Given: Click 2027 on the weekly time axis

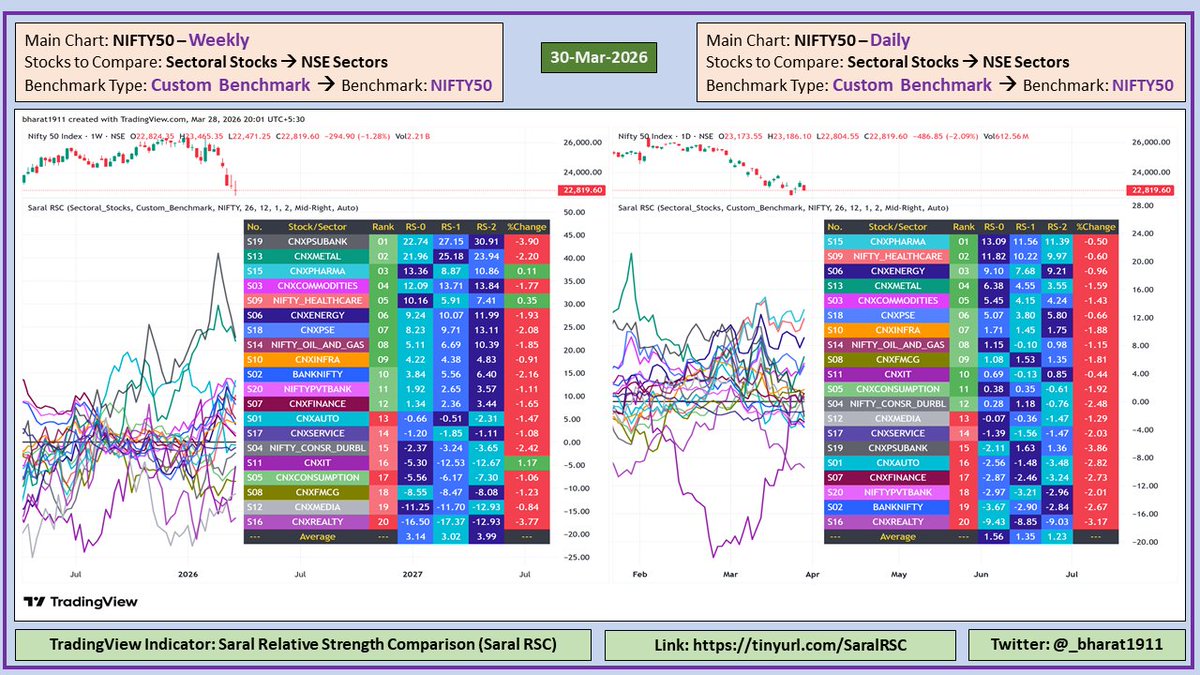Looking at the screenshot, I should tap(412, 574).
